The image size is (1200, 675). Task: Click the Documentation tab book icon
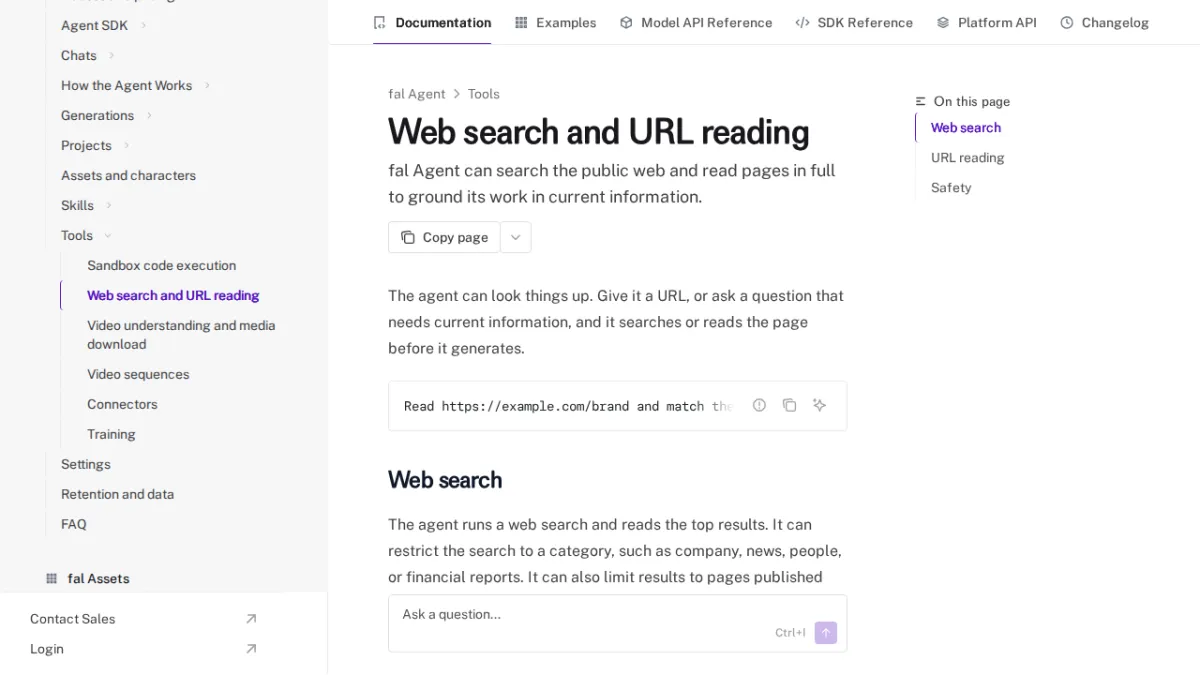(x=379, y=22)
